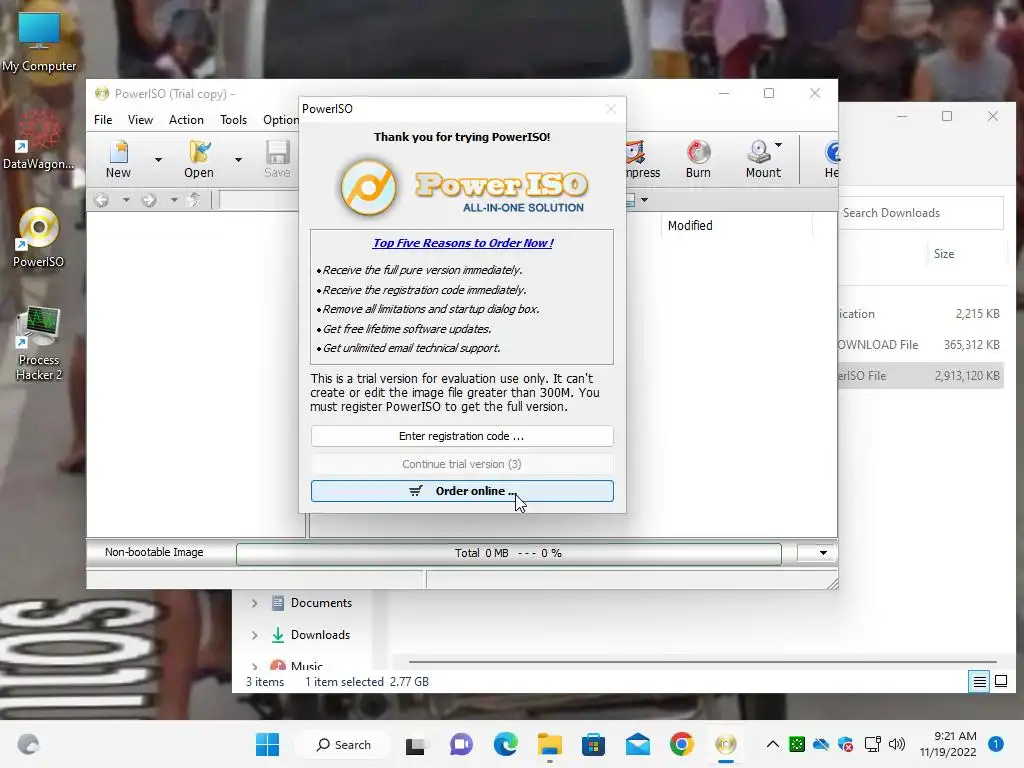Open the view mode dropdown arrow

645,200
